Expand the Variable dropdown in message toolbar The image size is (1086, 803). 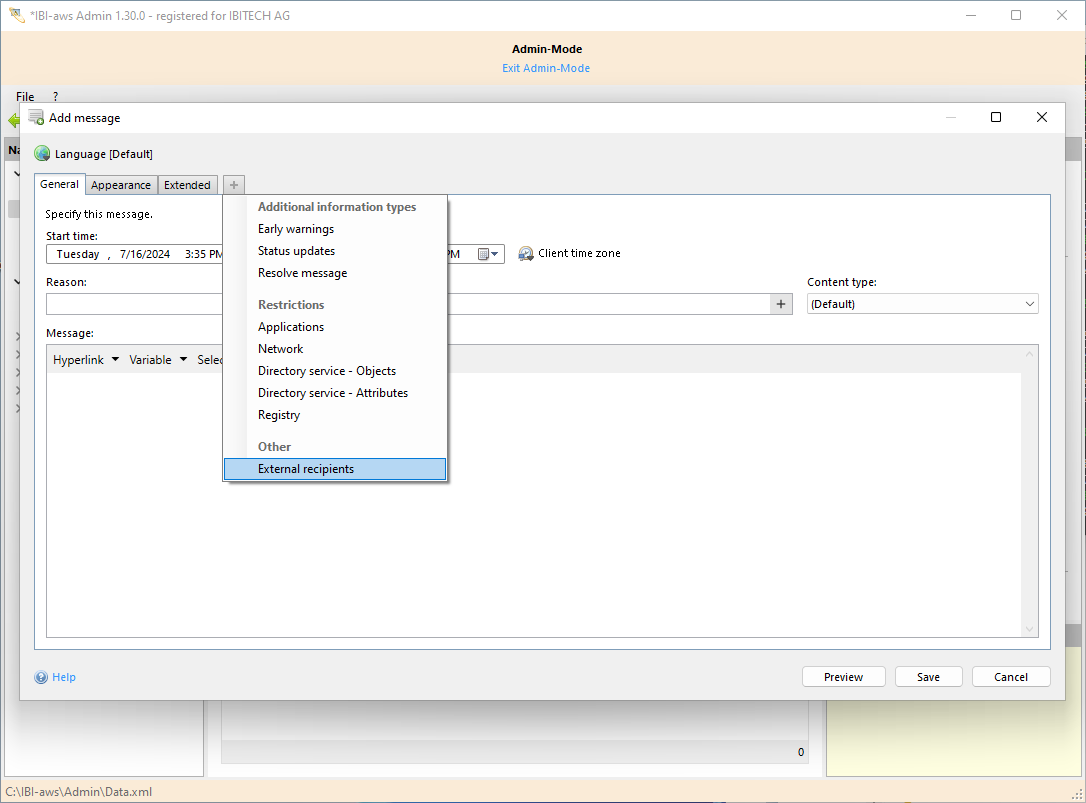click(158, 360)
